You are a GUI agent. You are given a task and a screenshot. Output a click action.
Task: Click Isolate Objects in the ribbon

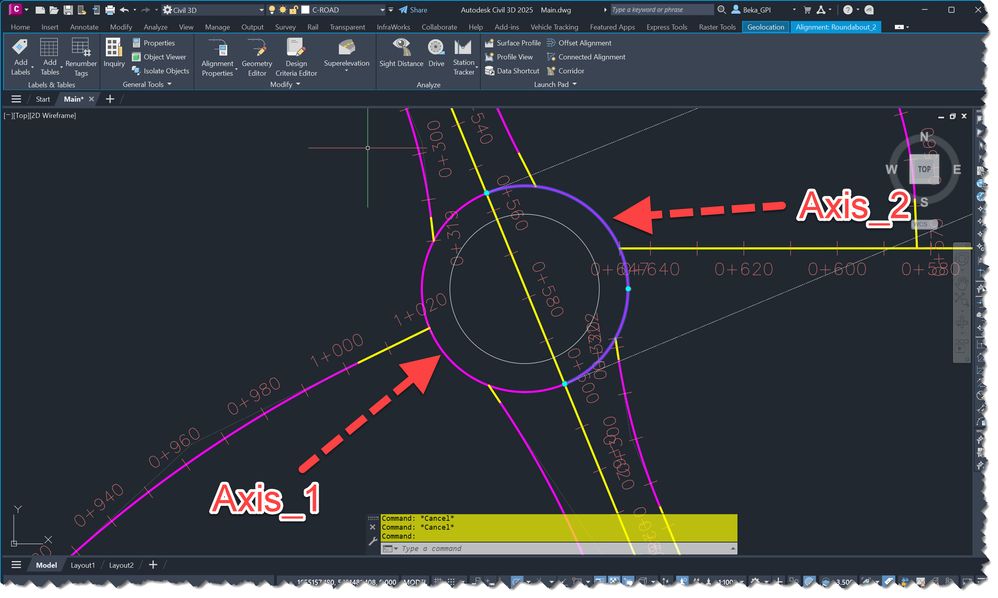pyautogui.click(x=160, y=71)
